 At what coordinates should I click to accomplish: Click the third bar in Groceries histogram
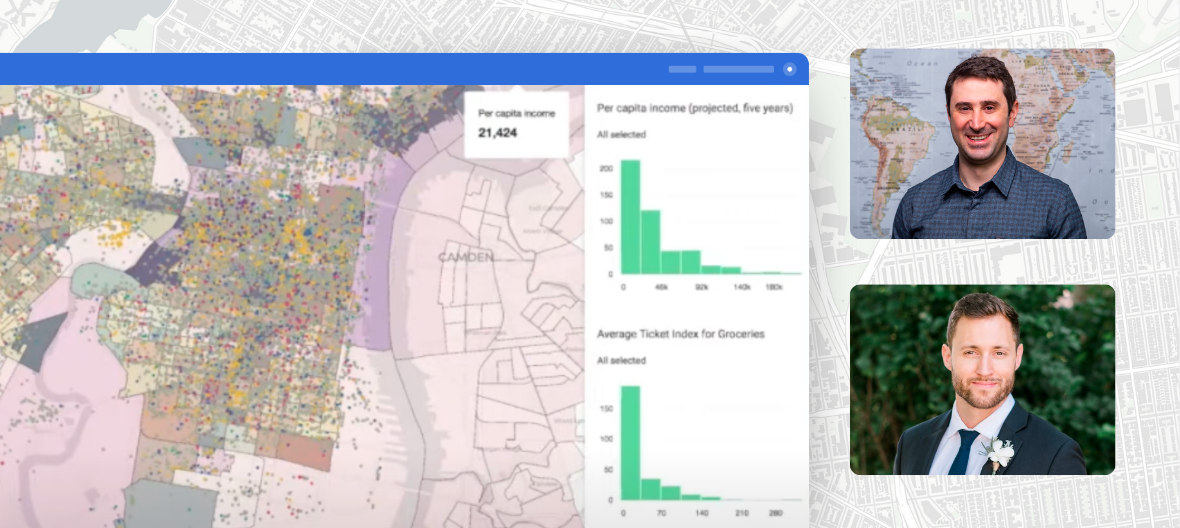pos(670,492)
